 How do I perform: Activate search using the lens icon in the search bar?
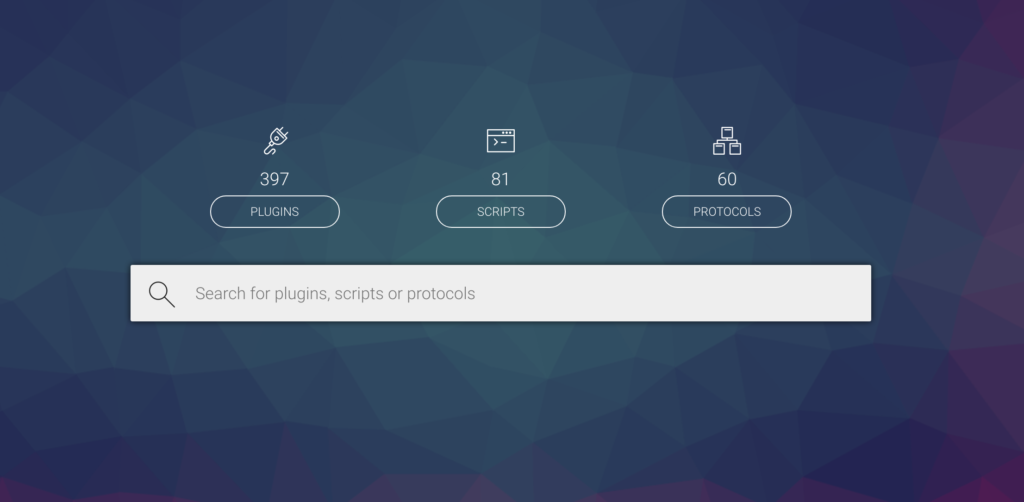point(161,294)
